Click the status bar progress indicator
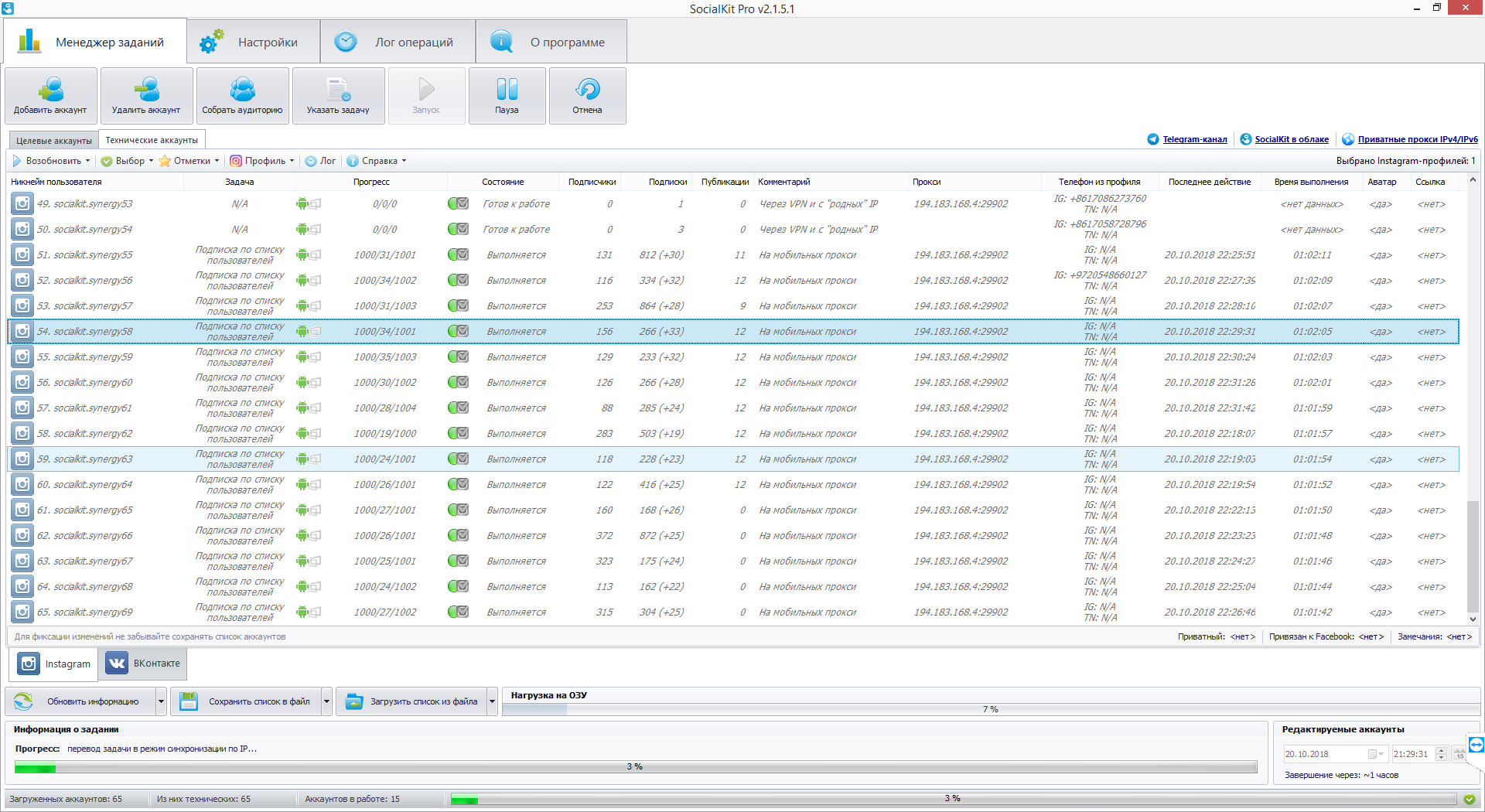Image resolution: width=1485 pixels, height=812 pixels. coord(953,799)
